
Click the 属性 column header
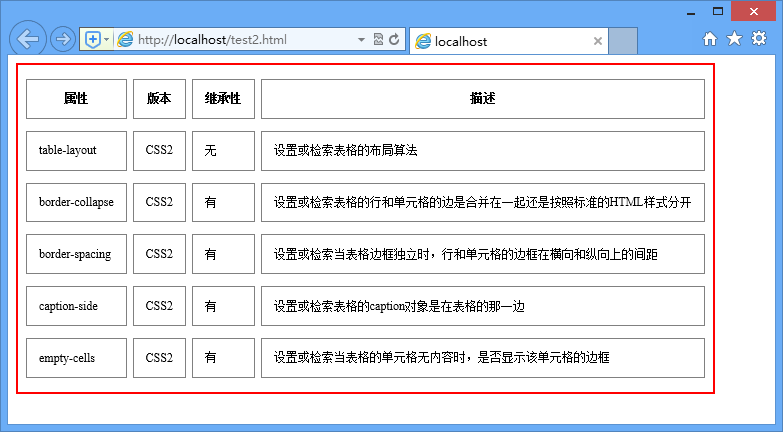76,99
